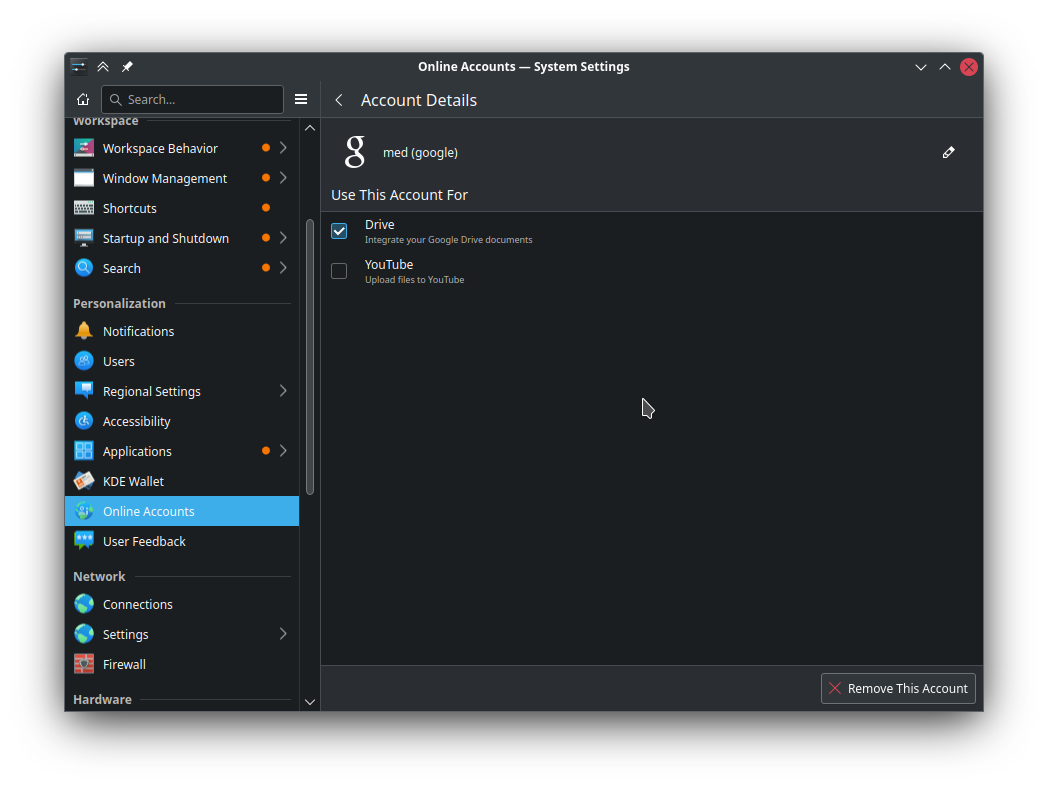Enable the YouTube service checkbox

click(x=339, y=271)
